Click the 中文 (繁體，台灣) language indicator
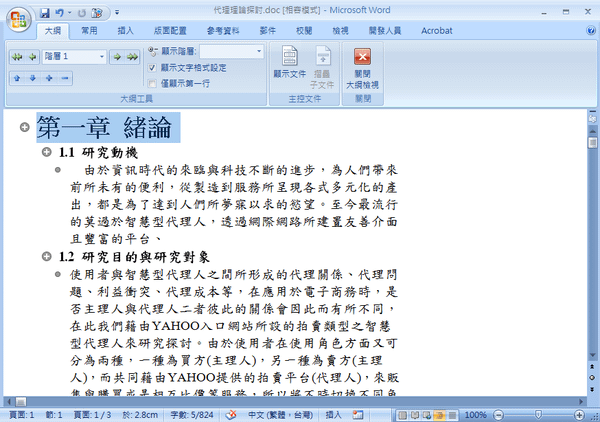The height and width of the screenshot is (422, 600). (x=280, y=415)
